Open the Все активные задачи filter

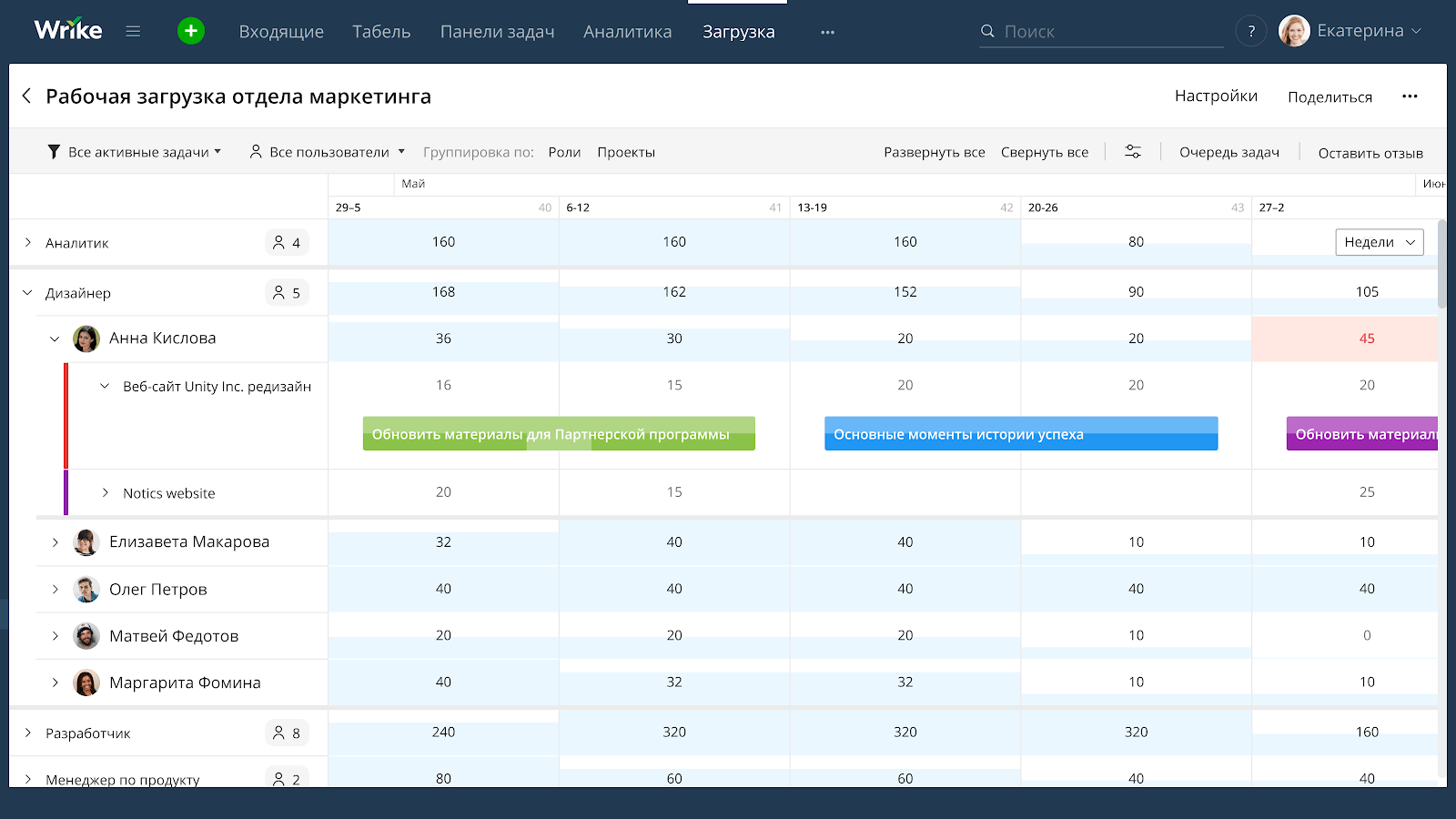[135, 152]
